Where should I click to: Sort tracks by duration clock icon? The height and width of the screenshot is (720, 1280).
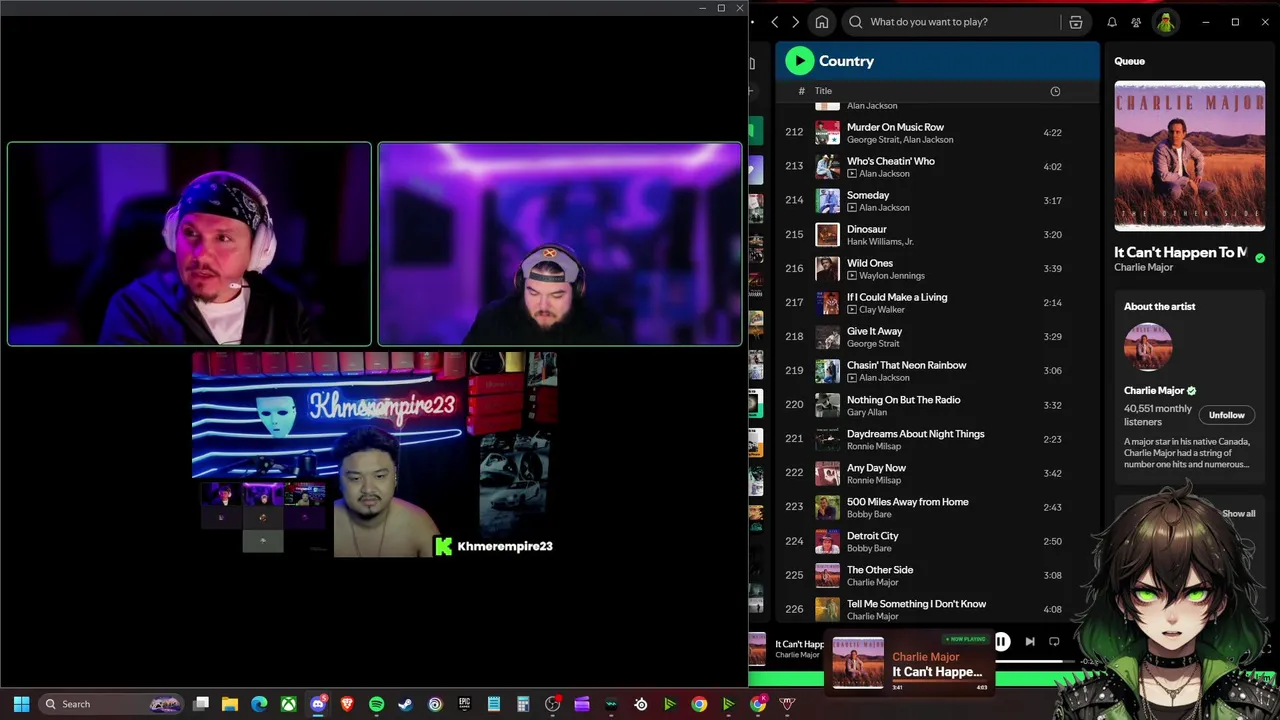pos(1055,91)
